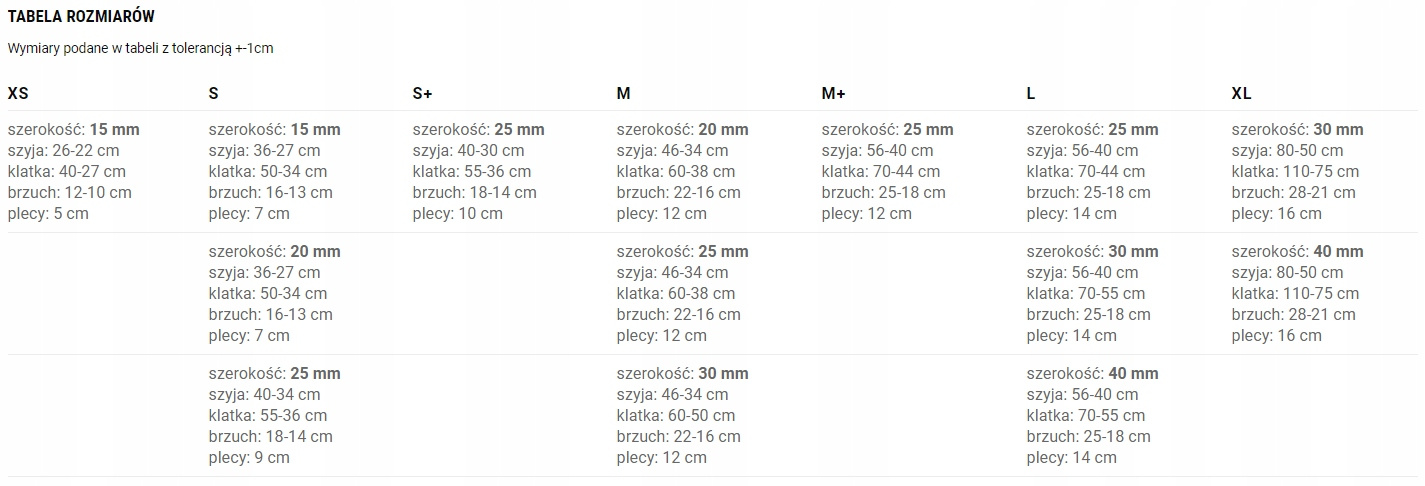The height and width of the screenshot is (486, 1425).
Task: Click XL size 40 mm width entry
Action: pos(1298,252)
